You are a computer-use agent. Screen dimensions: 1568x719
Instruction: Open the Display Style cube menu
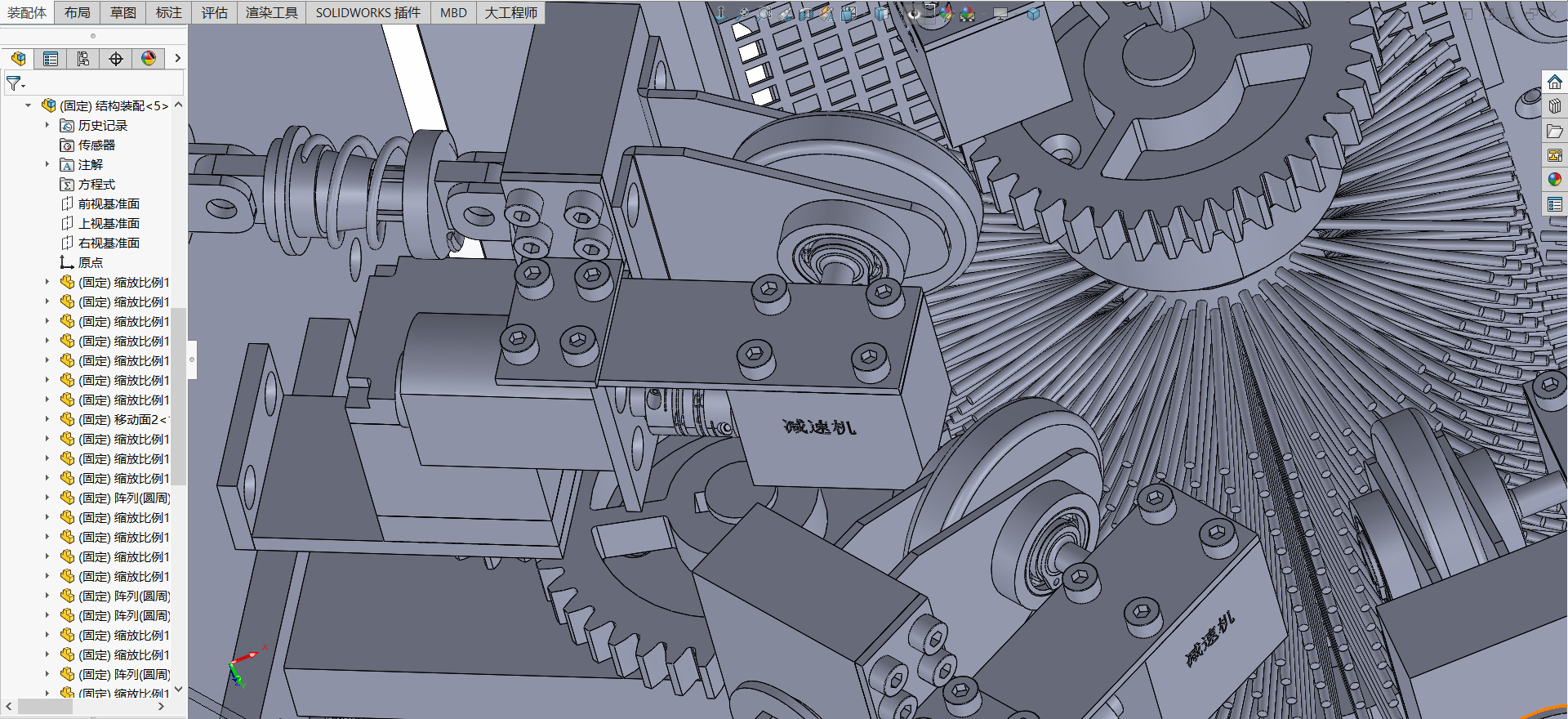point(881,14)
